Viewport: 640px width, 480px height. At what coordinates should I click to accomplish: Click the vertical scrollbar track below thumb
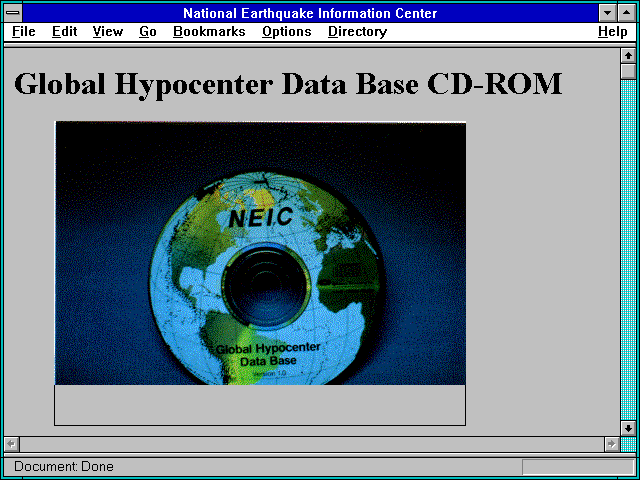628,250
